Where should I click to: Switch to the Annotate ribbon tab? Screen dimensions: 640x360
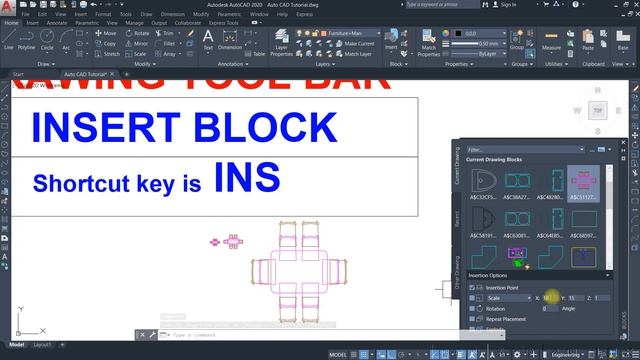click(57, 23)
